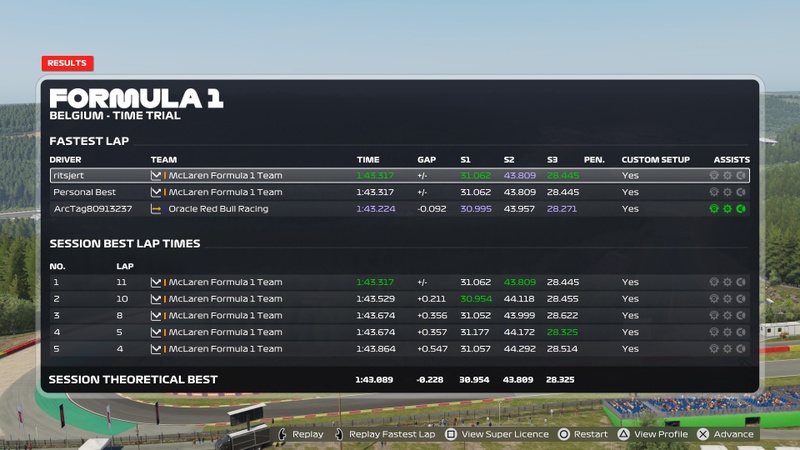Click the last green assist icon for ArcTag80913237
800x450 pixels.
[x=741, y=209]
